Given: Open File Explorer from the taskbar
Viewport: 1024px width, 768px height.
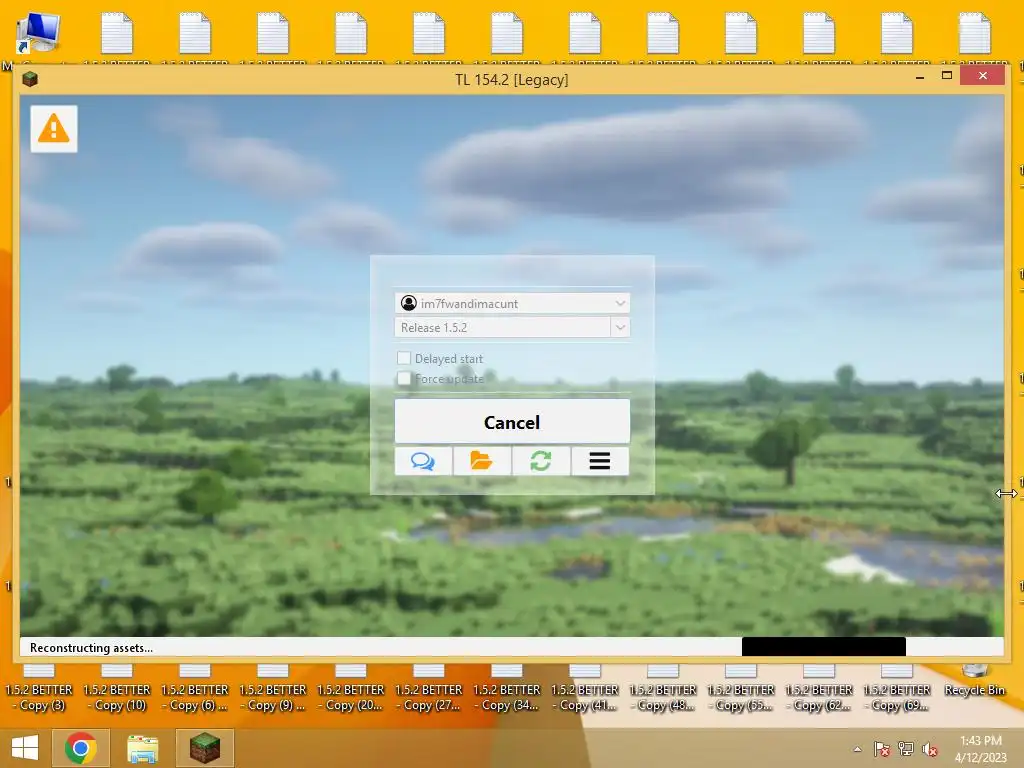Looking at the screenshot, I should click(x=142, y=748).
